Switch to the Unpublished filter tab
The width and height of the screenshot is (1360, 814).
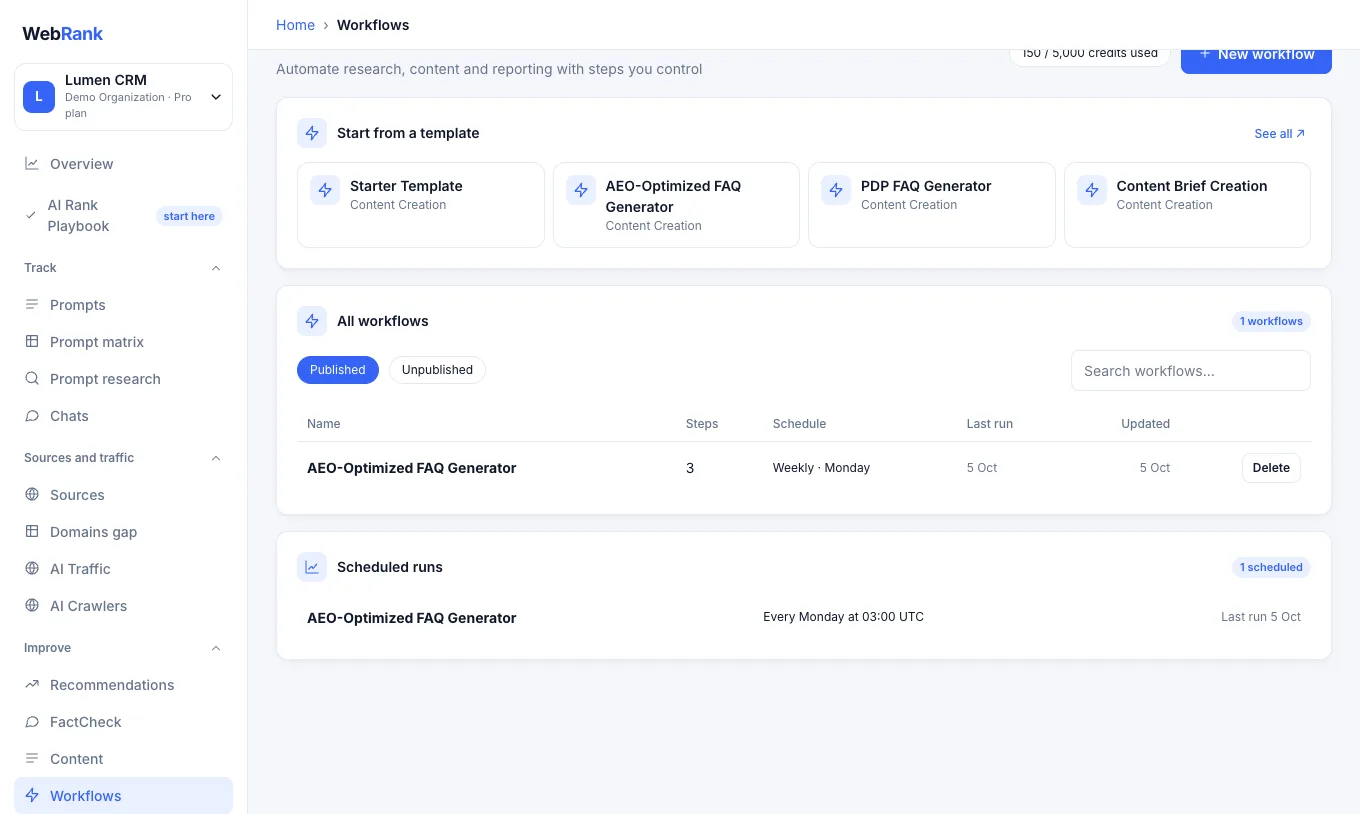pyautogui.click(x=437, y=370)
